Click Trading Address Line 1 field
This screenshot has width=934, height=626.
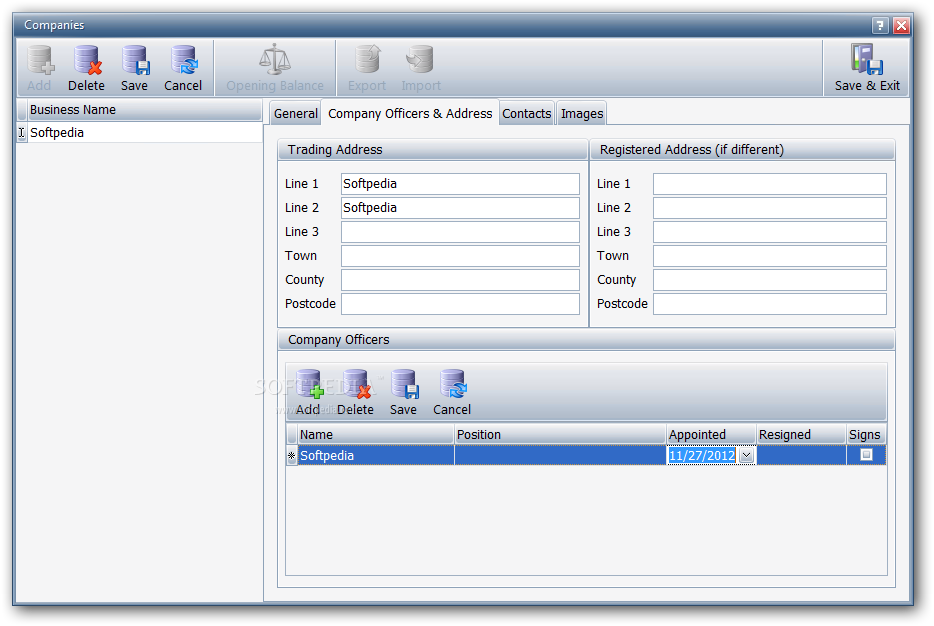460,184
